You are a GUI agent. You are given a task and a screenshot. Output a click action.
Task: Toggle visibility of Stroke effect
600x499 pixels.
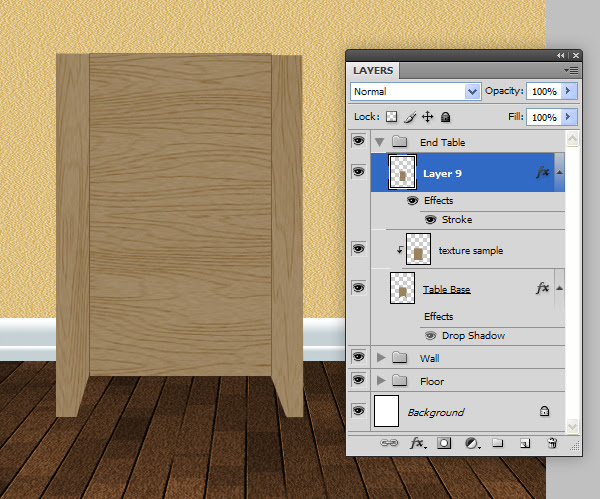[430, 220]
